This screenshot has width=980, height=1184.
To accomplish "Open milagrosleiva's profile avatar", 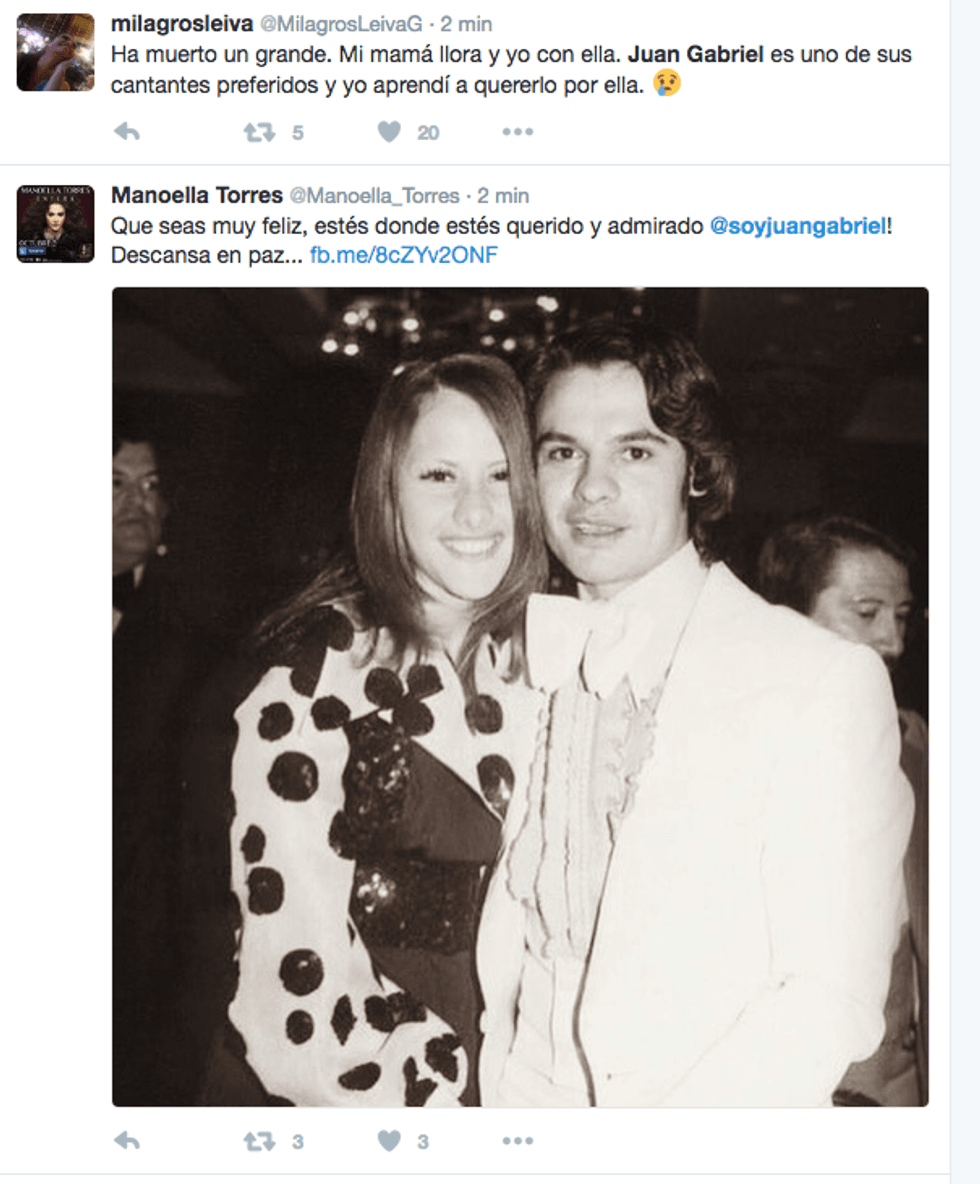I will coord(56,52).
